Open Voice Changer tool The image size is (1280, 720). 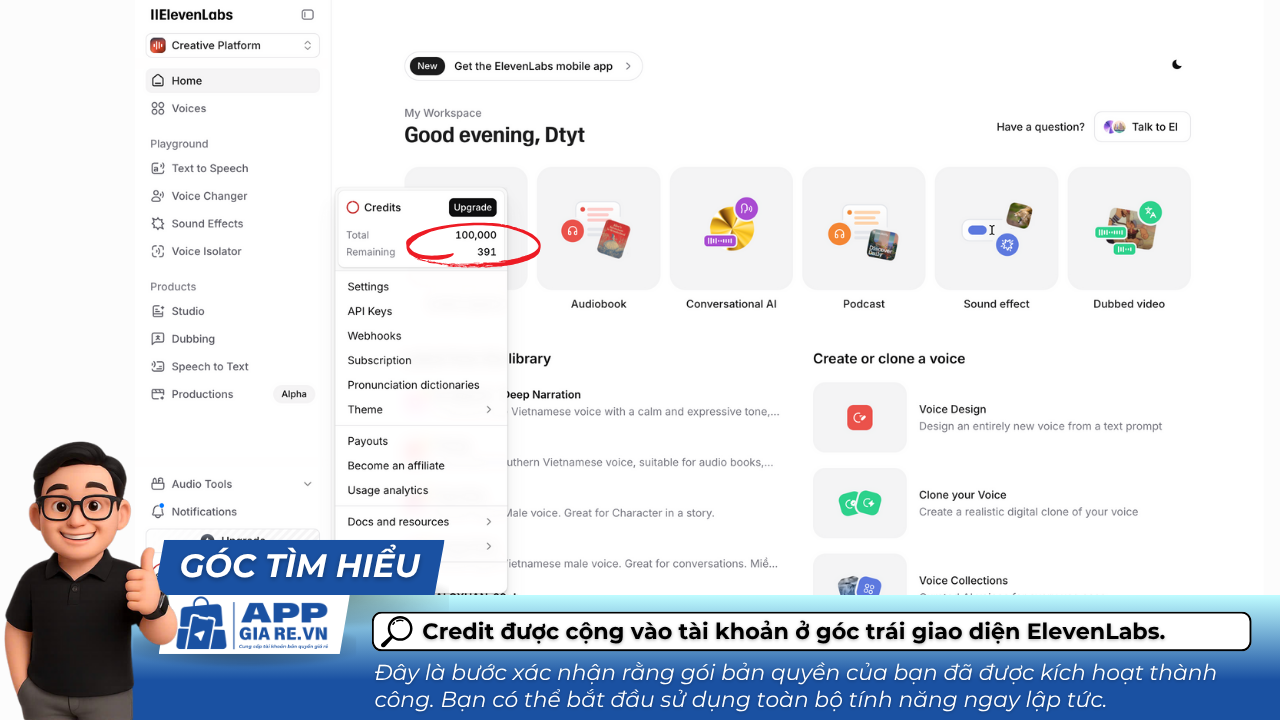click(232, 196)
